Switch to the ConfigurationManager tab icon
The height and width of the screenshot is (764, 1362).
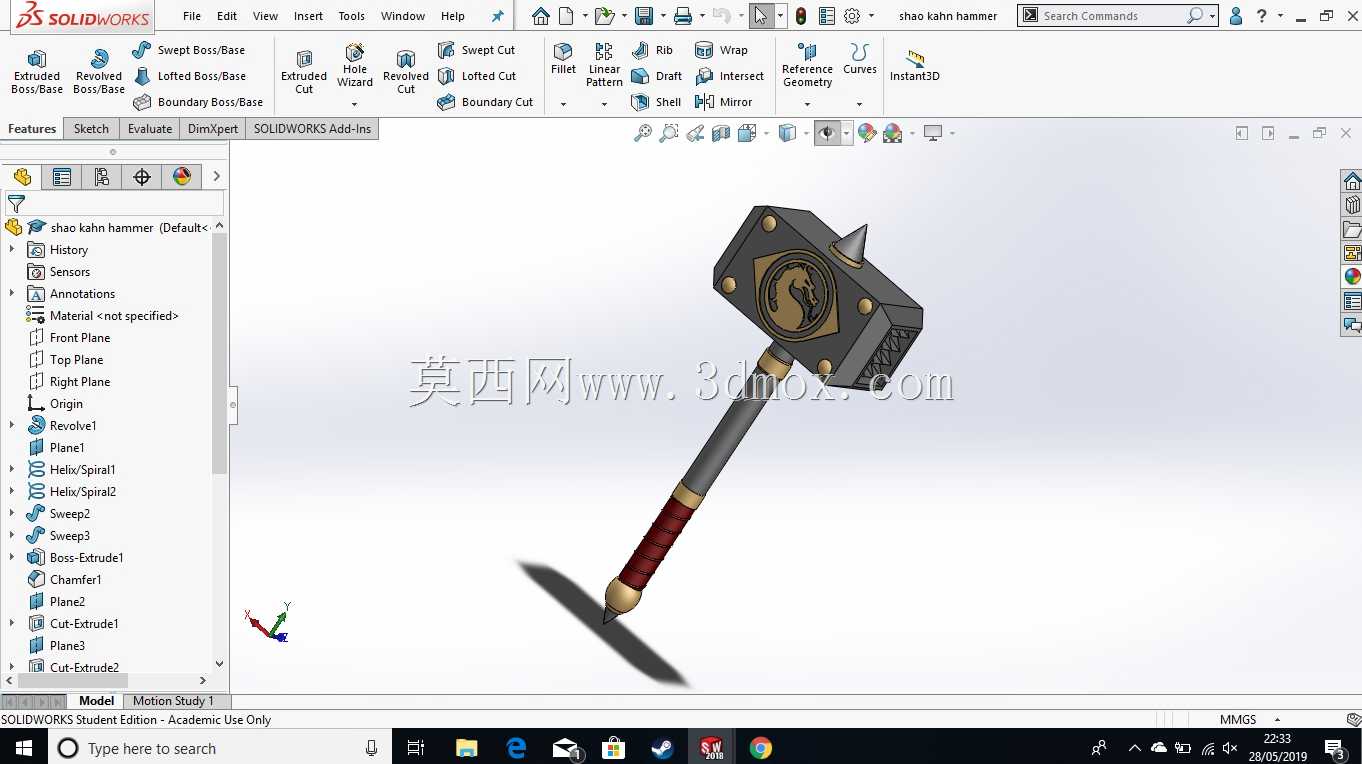click(x=102, y=177)
